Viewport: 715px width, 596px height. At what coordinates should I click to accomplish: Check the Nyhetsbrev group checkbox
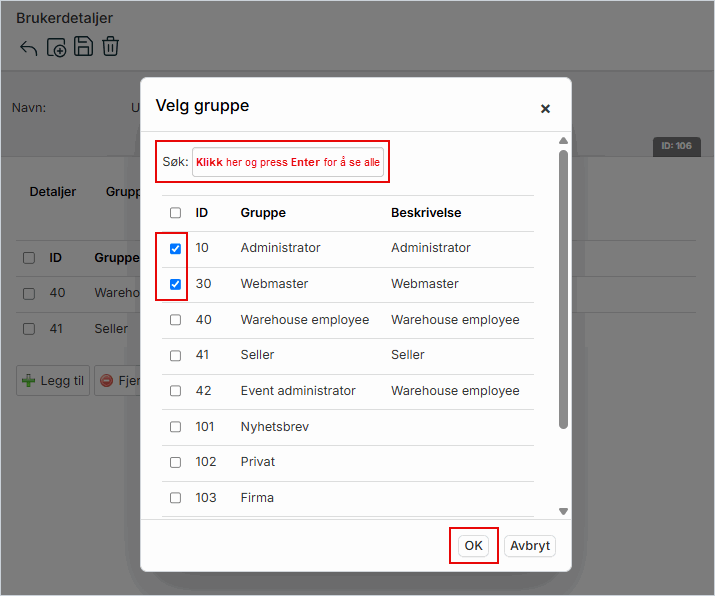click(x=175, y=427)
